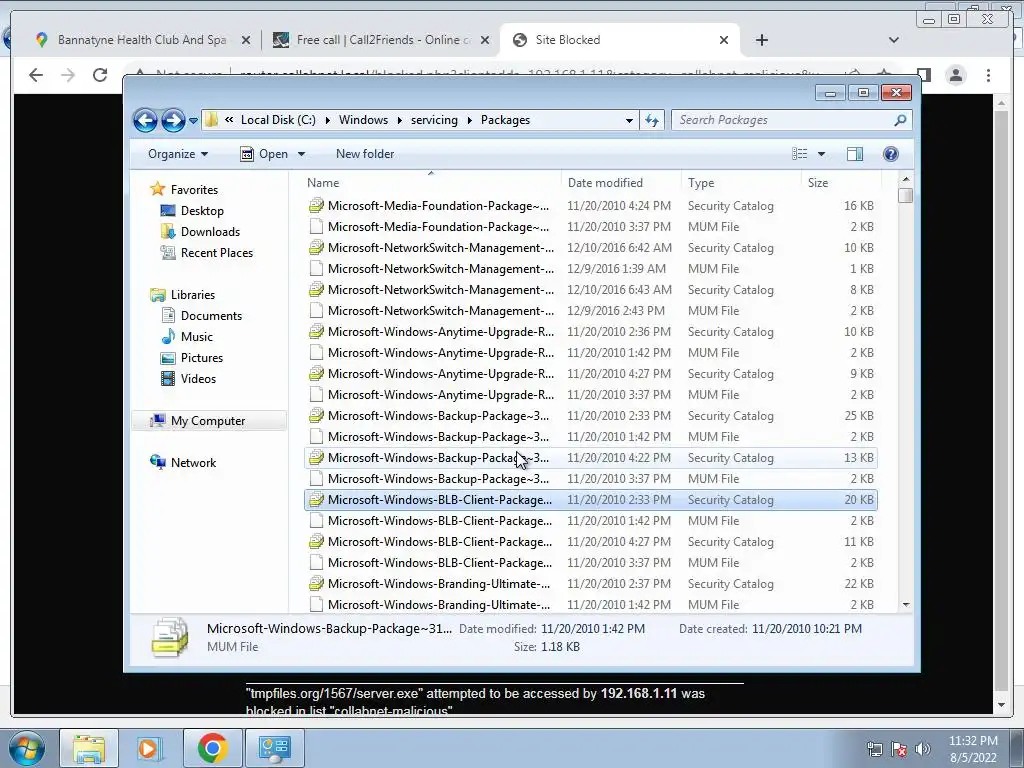
Task: Select Microsoft-Windows-BLB-Client-Package 11 KB catalog icon
Action: (316, 542)
